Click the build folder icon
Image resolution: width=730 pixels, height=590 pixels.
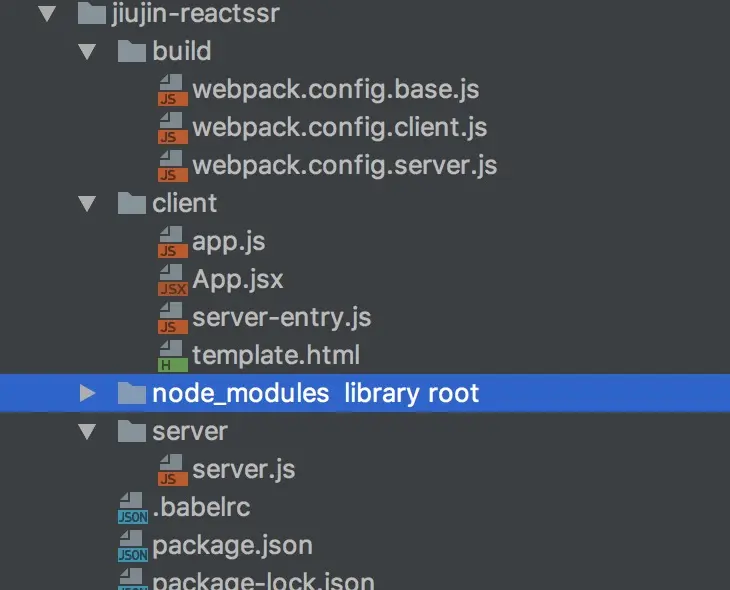click(132, 51)
